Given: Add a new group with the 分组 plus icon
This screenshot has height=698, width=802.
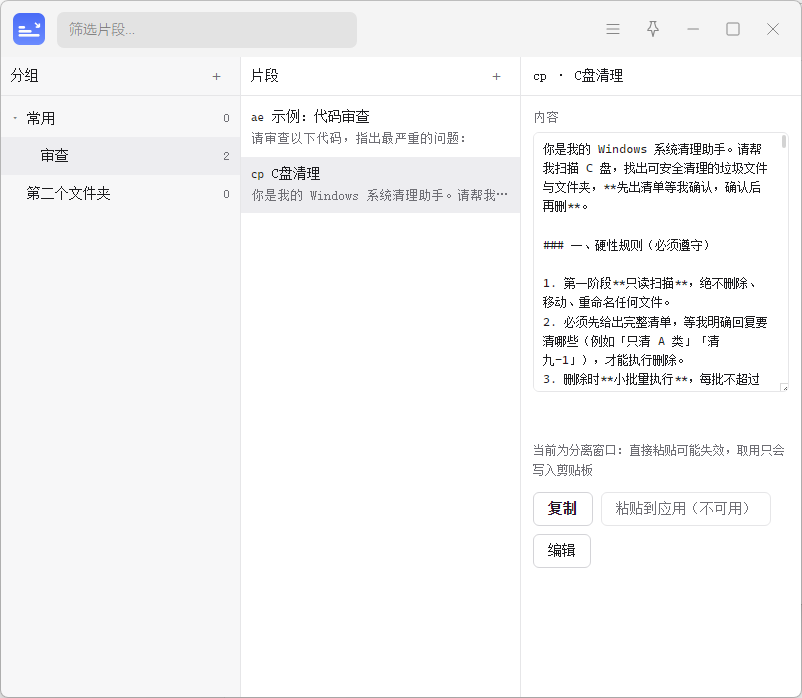Looking at the screenshot, I should (216, 76).
